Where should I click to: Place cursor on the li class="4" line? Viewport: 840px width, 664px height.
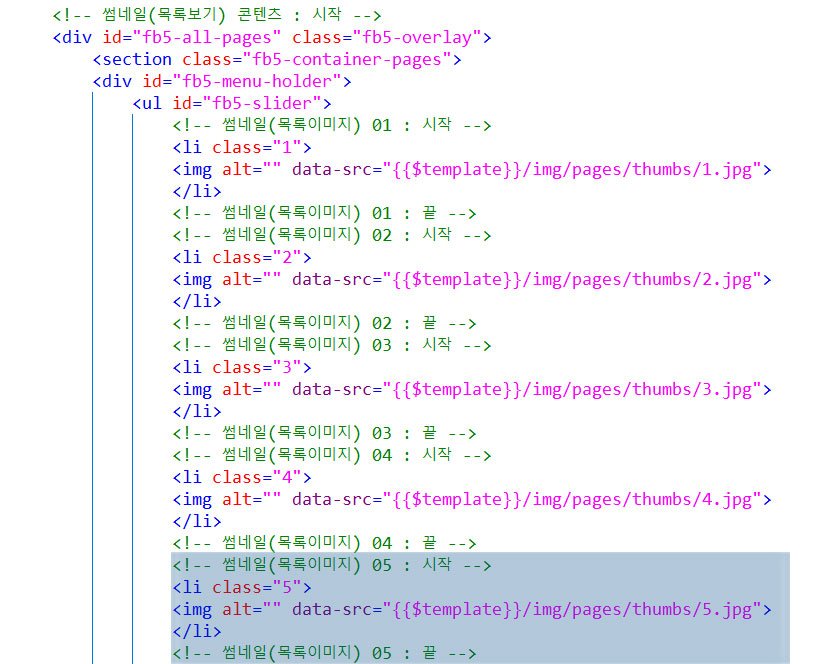[x=241, y=478]
